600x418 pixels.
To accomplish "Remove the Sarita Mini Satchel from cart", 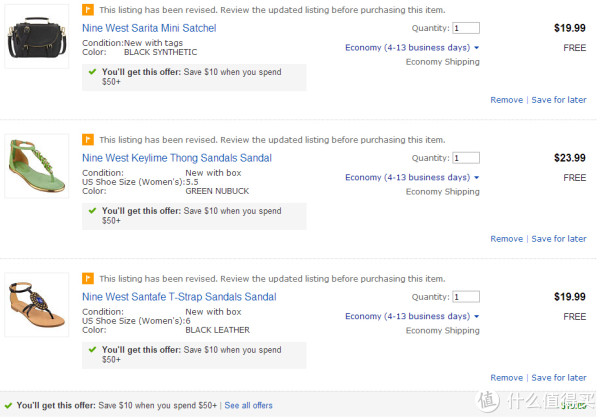I will (507, 100).
